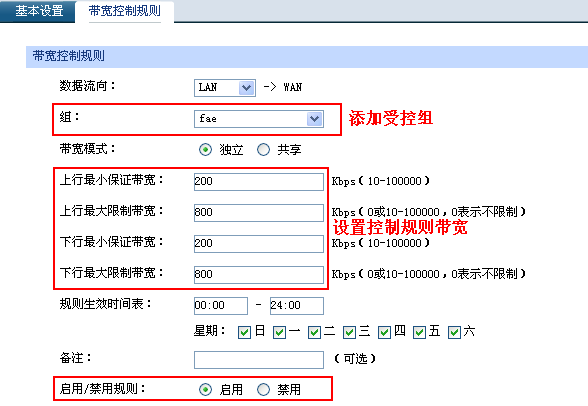Select the 独立 bandwidth mode radio button
Screen dimensions: 588x406
click(x=205, y=150)
